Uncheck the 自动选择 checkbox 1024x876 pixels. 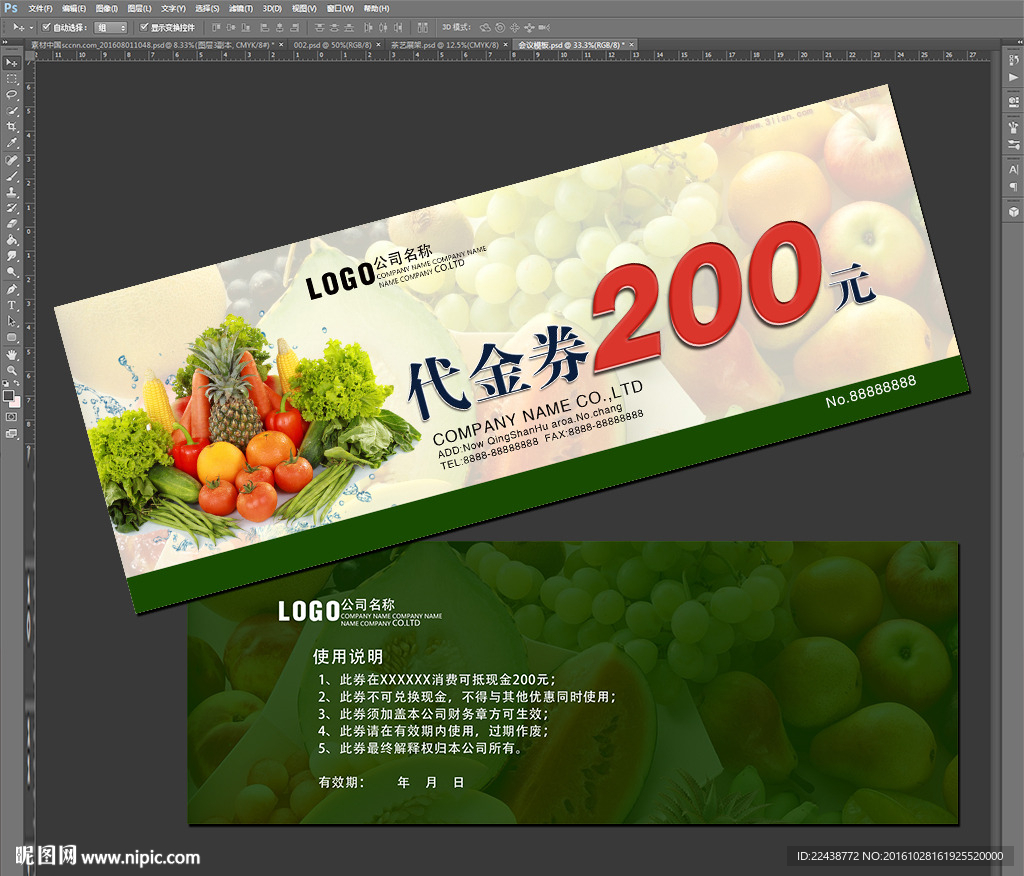[x=46, y=27]
